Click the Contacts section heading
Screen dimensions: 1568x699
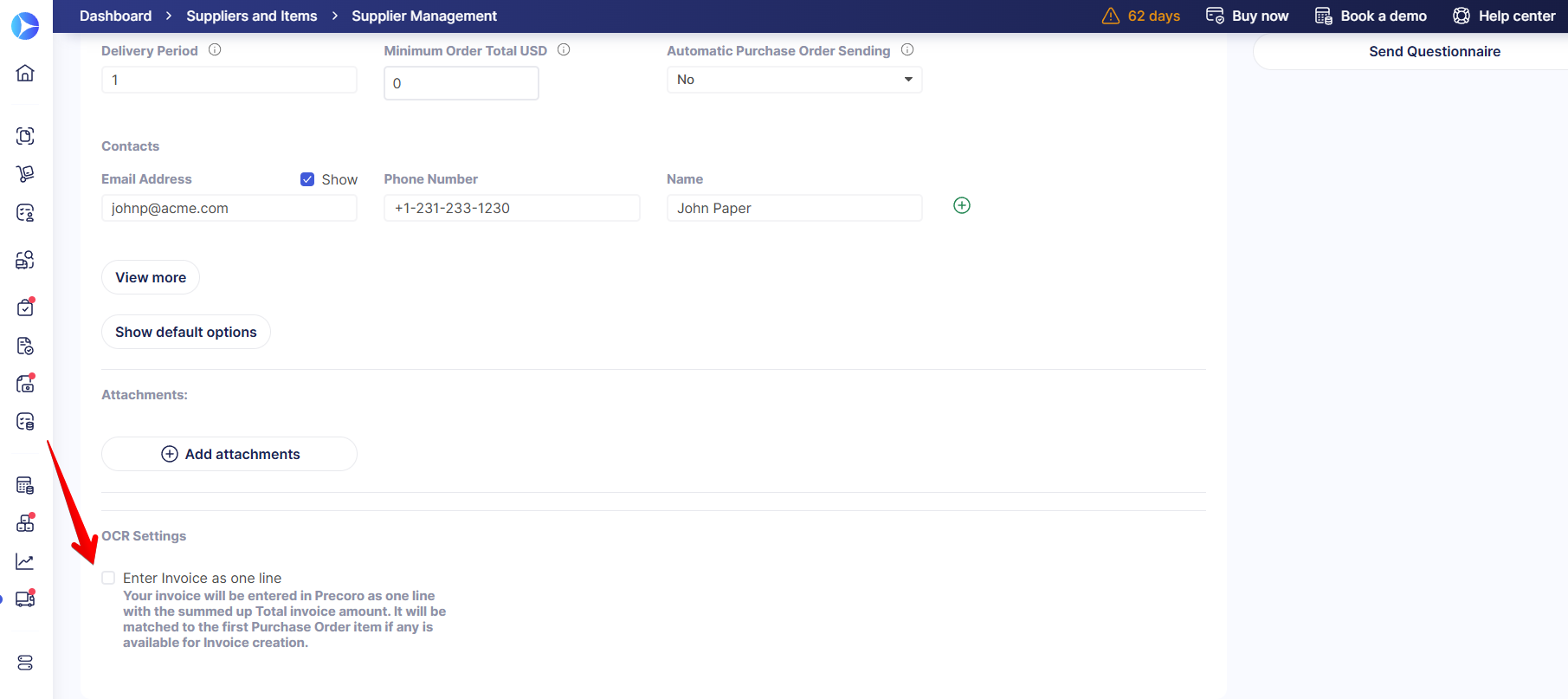131,146
